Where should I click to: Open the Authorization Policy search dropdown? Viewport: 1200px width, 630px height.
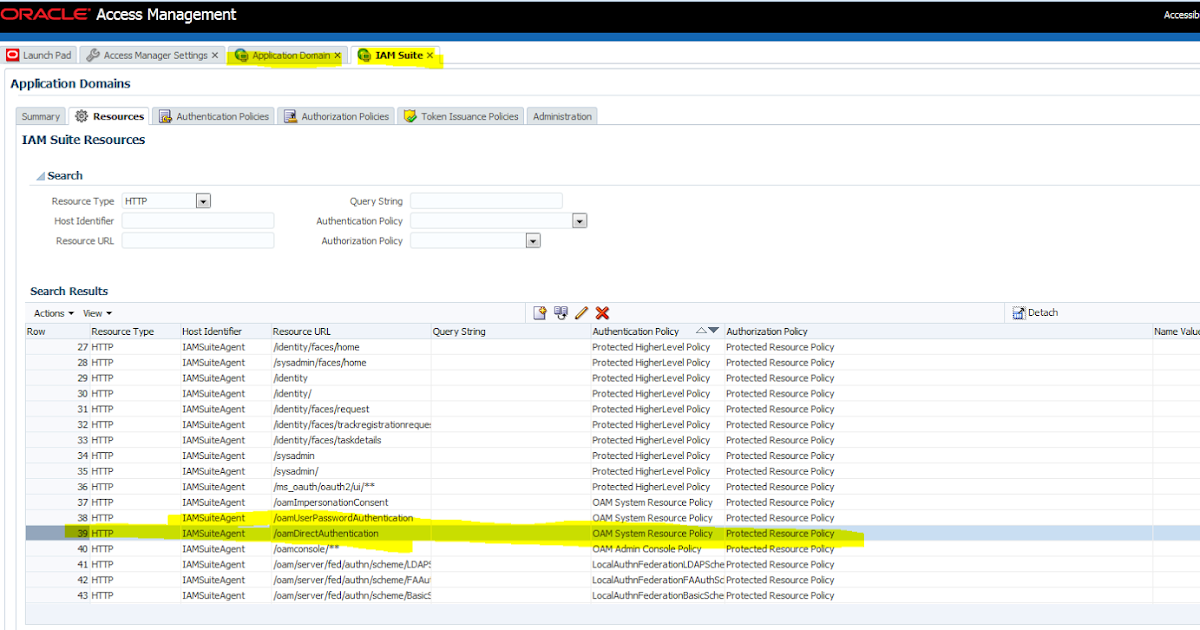pos(533,241)
